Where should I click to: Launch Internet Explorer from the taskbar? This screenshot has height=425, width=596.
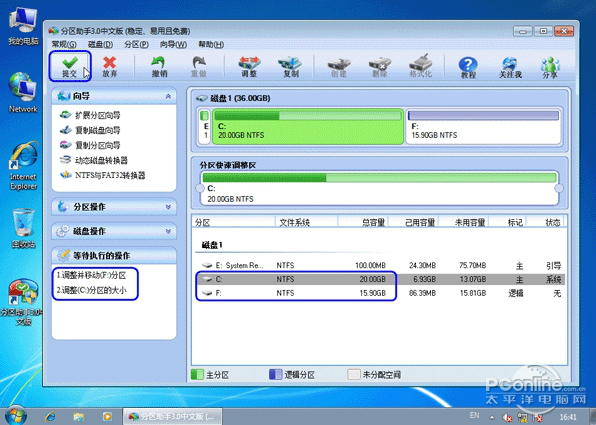coord(50,417)
